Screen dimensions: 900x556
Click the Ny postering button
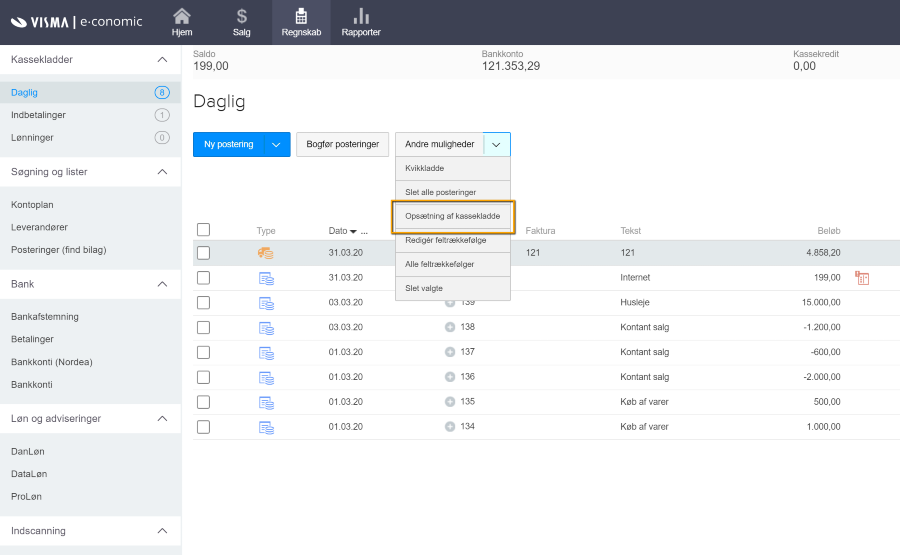(228, 145)
